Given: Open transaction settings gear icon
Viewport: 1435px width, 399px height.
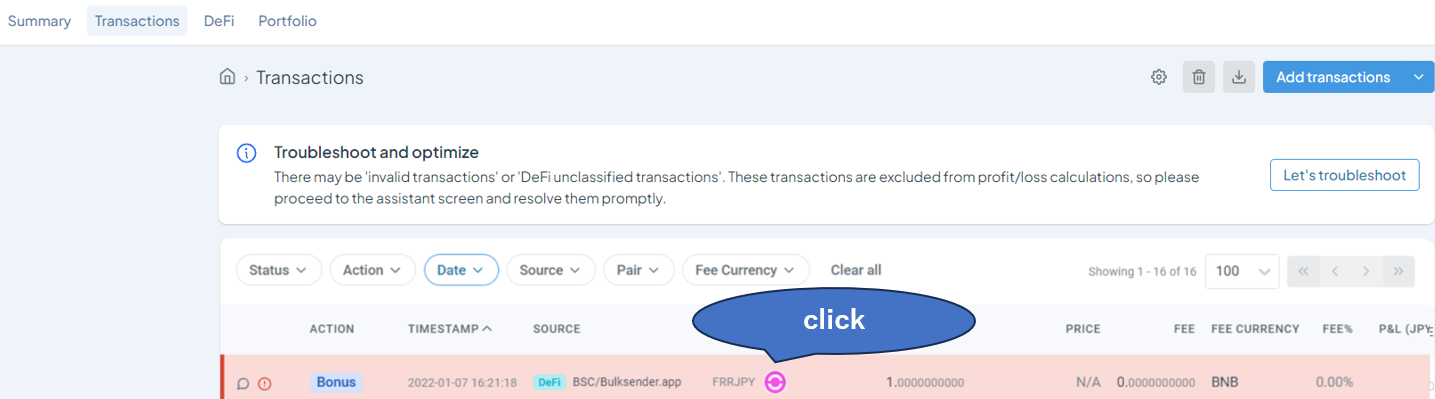Looking at the screenshot, I should point(1159,77).
